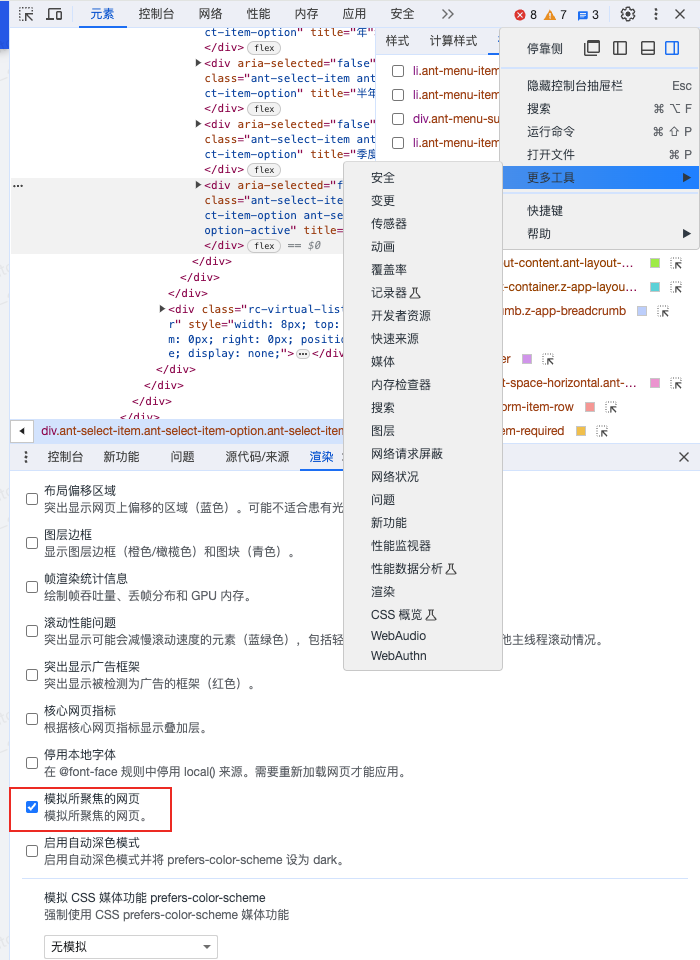Click the yellow warning count badge
This screenshot has width=700, height=960.
556,15
